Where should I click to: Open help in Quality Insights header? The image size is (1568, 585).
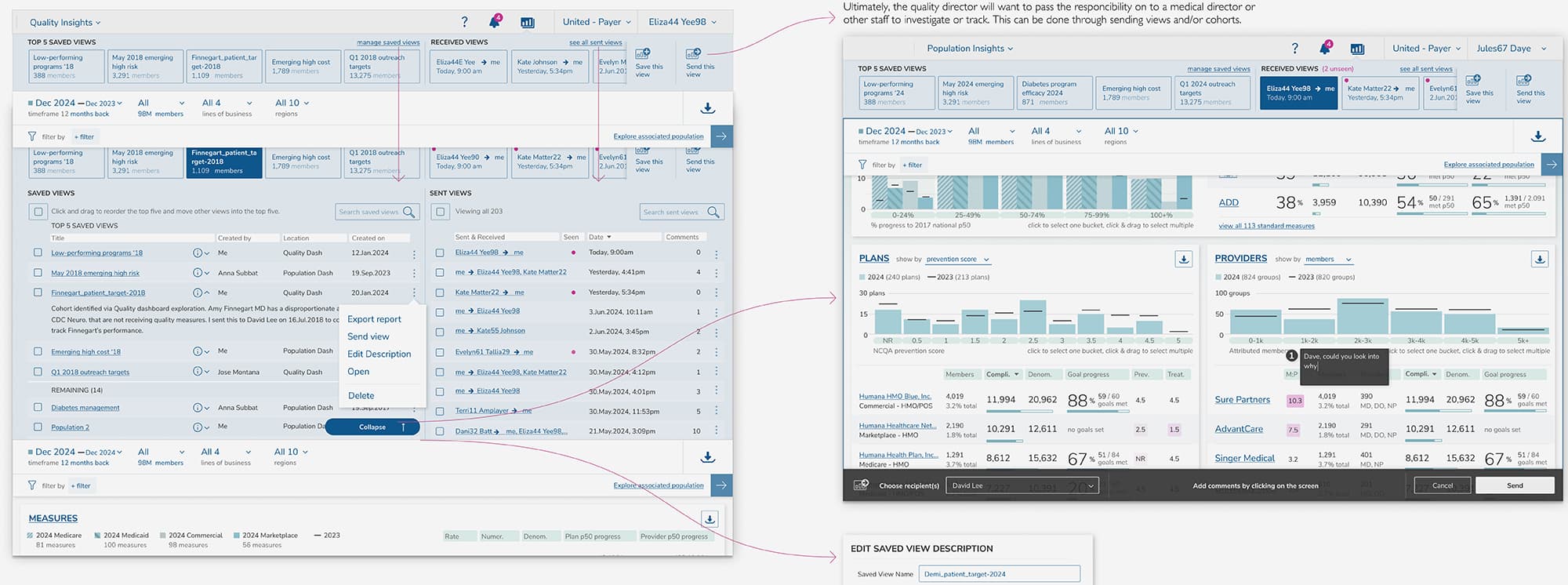point(464,22)
